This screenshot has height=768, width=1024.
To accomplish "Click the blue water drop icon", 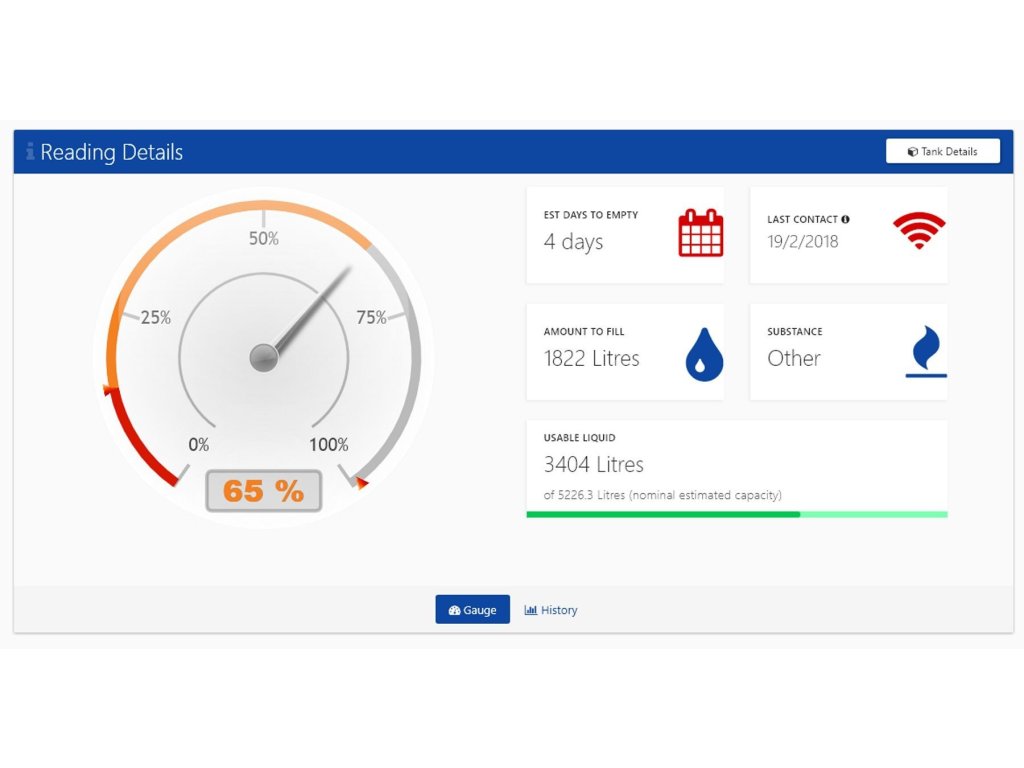I will pos(704,354).
